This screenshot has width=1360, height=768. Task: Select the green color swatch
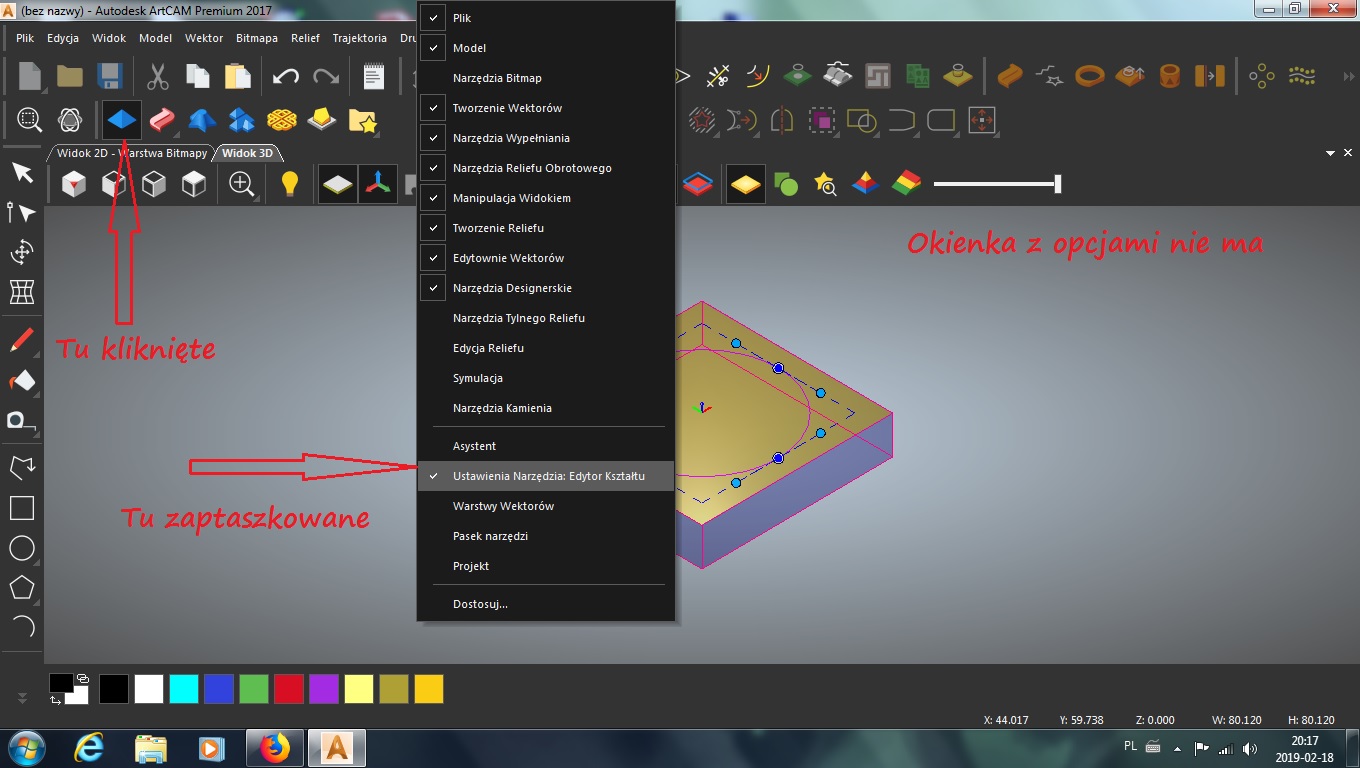pyautogui.click(x=254, y=689)
